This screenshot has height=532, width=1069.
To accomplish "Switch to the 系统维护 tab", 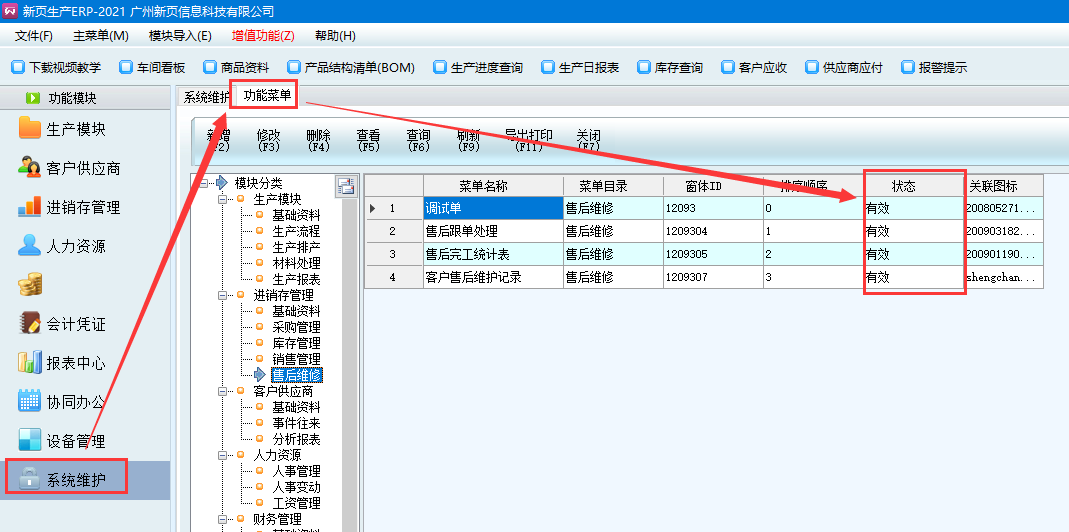I will pos(205,97).
